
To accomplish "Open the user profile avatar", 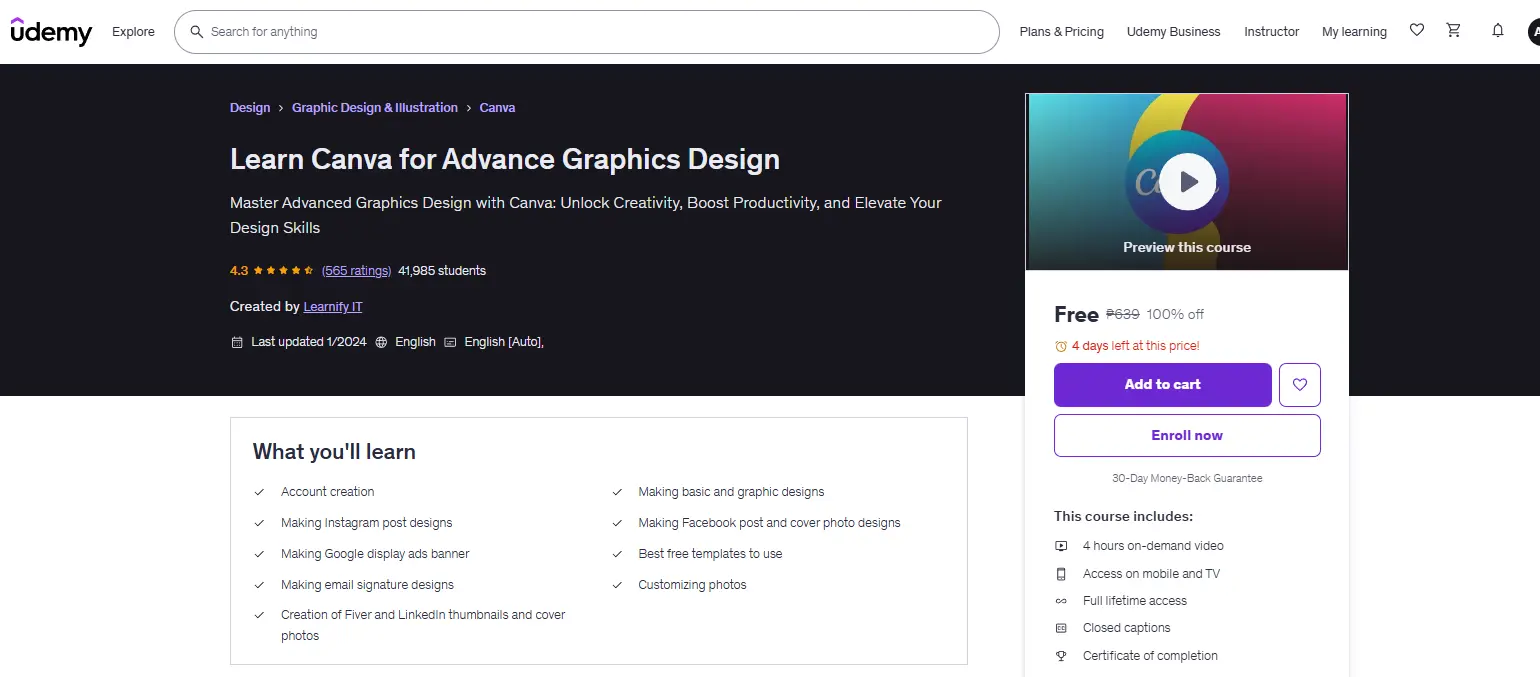I will coord(1535,32).
